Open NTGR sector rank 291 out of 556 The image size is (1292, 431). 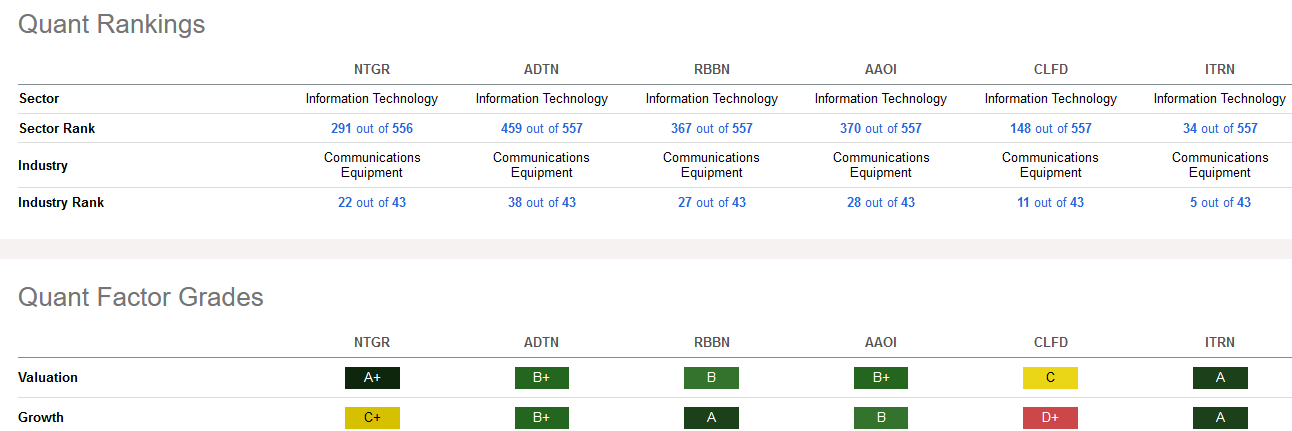pos(372,128)
